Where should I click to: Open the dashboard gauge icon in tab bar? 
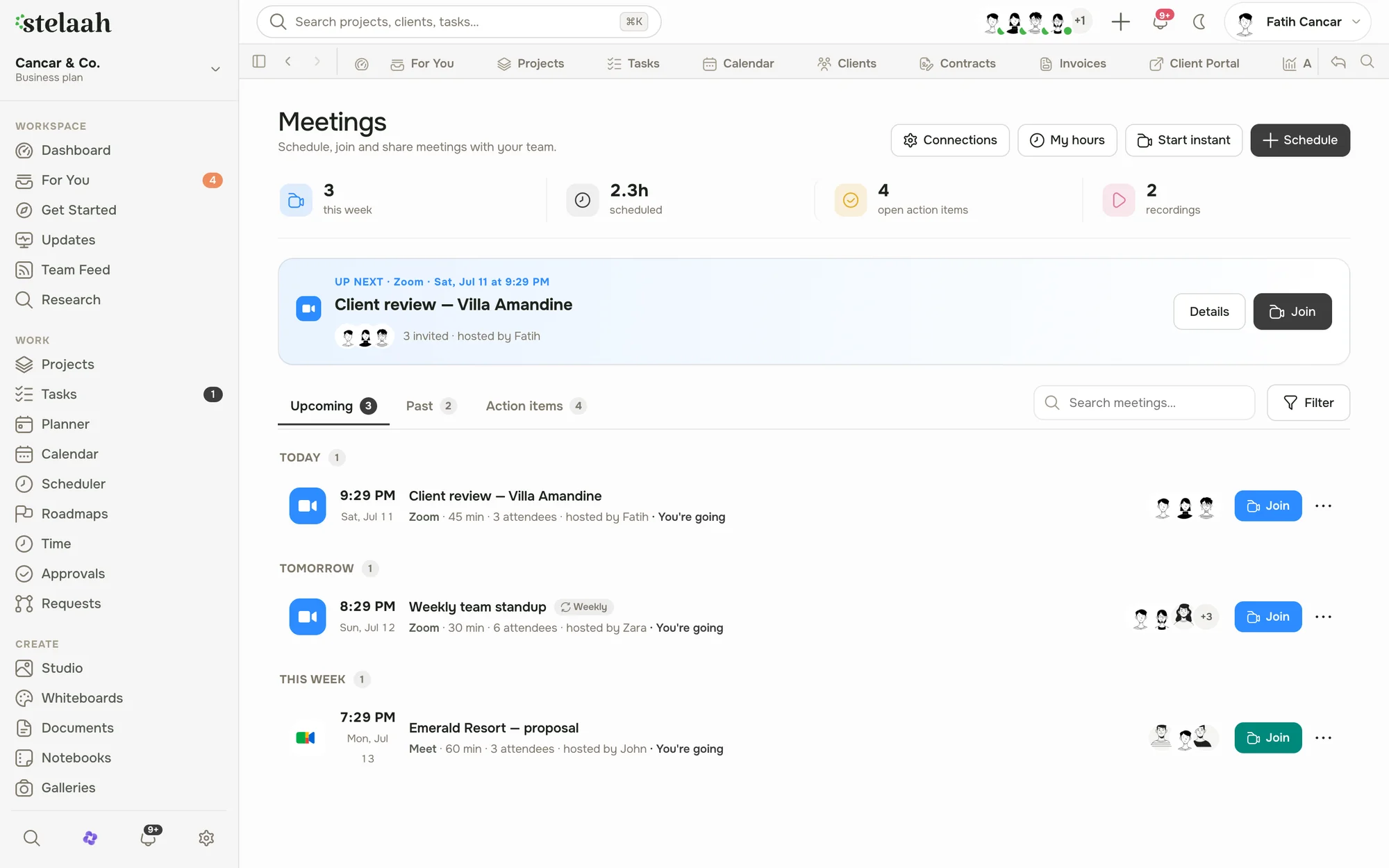coord(361,64)
